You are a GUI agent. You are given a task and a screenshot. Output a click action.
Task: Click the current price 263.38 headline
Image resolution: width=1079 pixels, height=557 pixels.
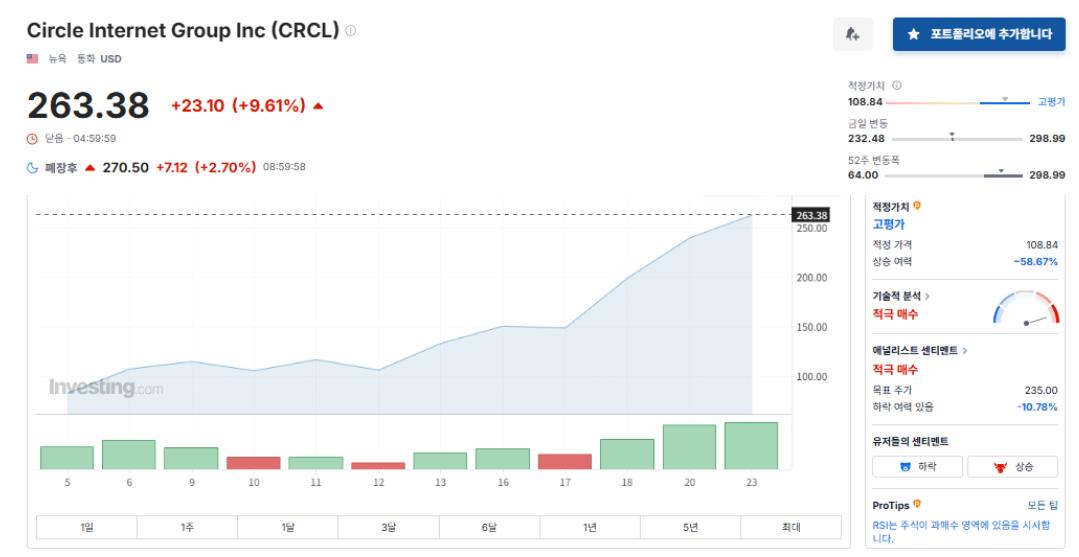point(88,105)
